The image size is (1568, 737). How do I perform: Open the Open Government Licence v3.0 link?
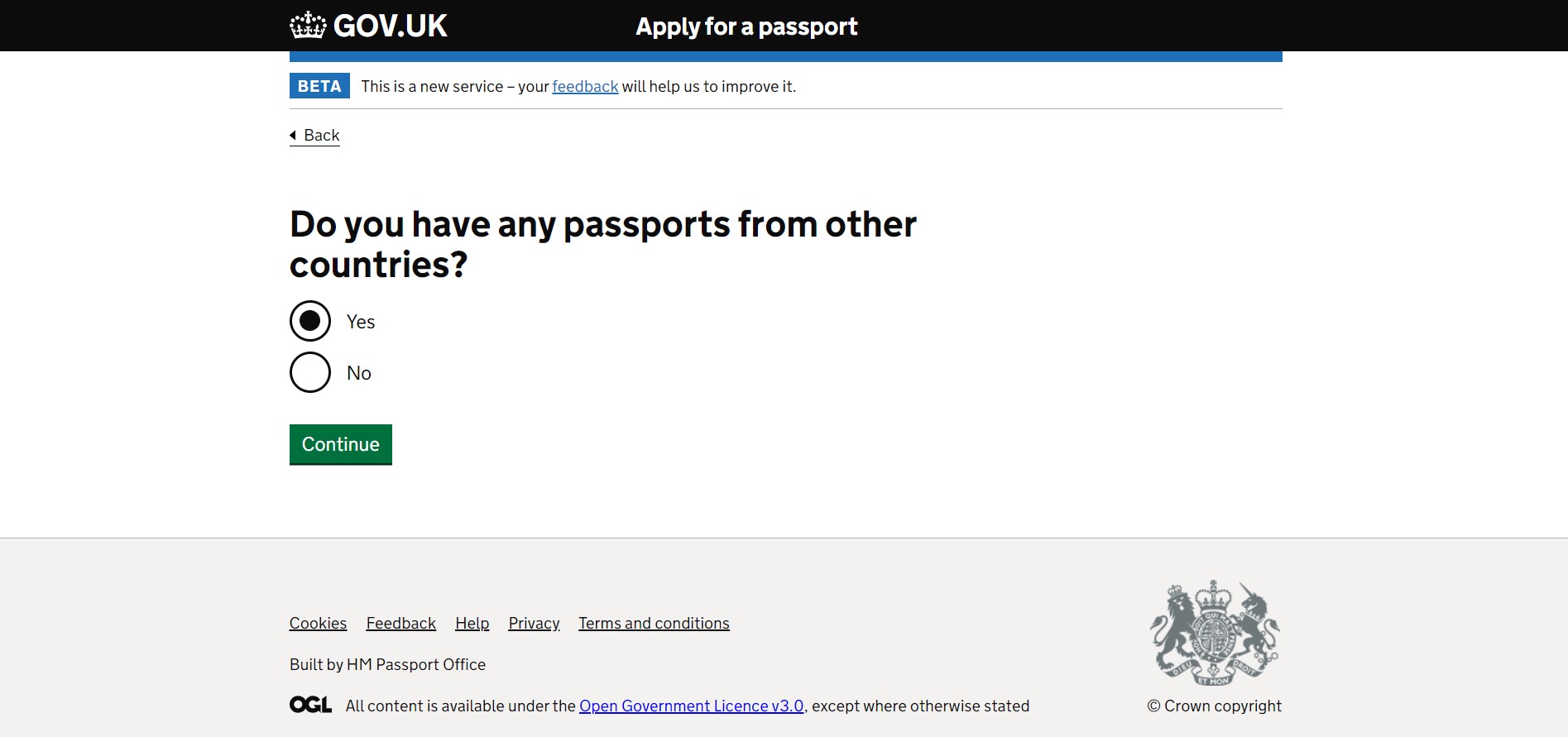691,706
